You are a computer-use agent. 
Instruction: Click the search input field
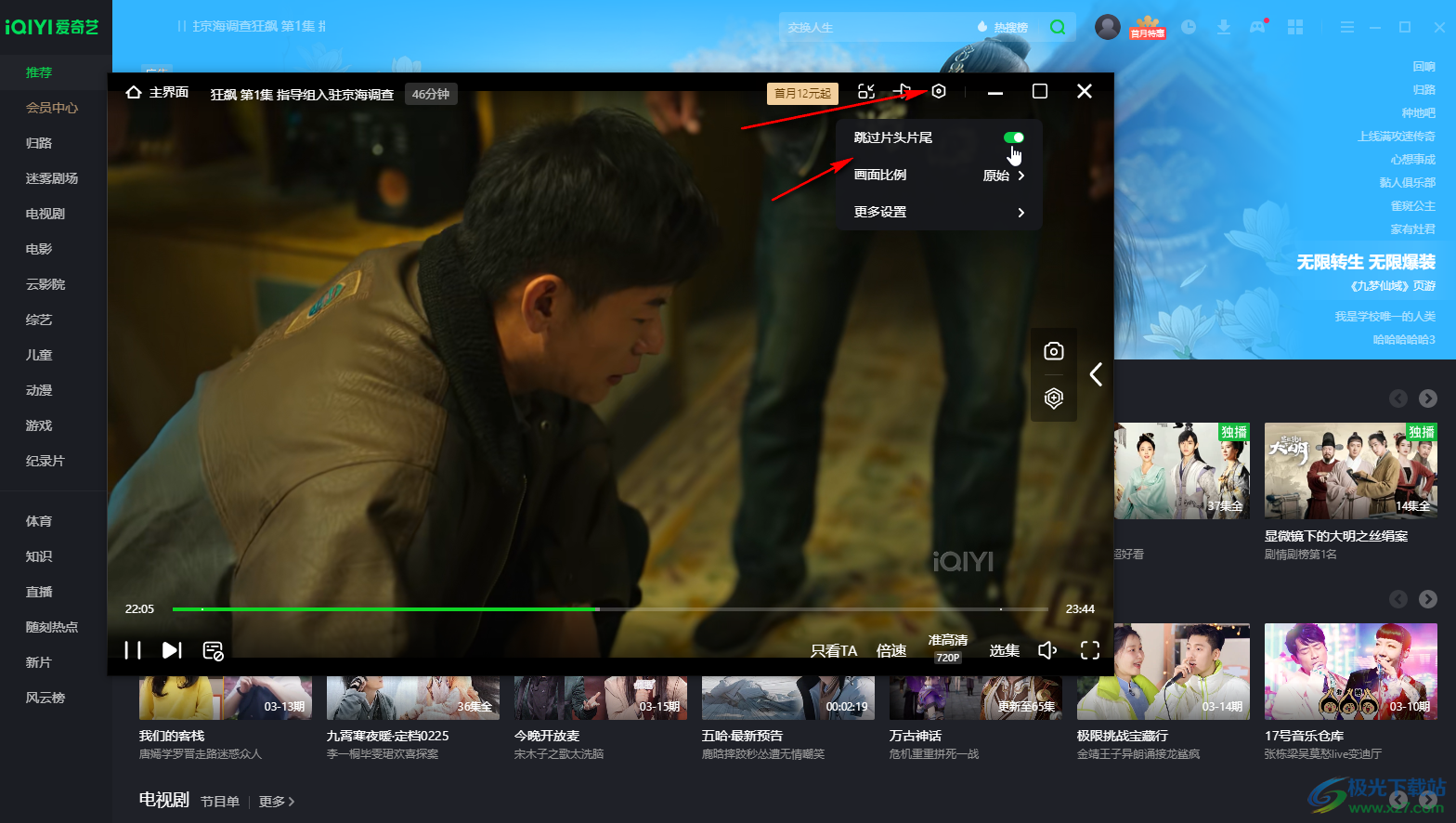(873, 27)
